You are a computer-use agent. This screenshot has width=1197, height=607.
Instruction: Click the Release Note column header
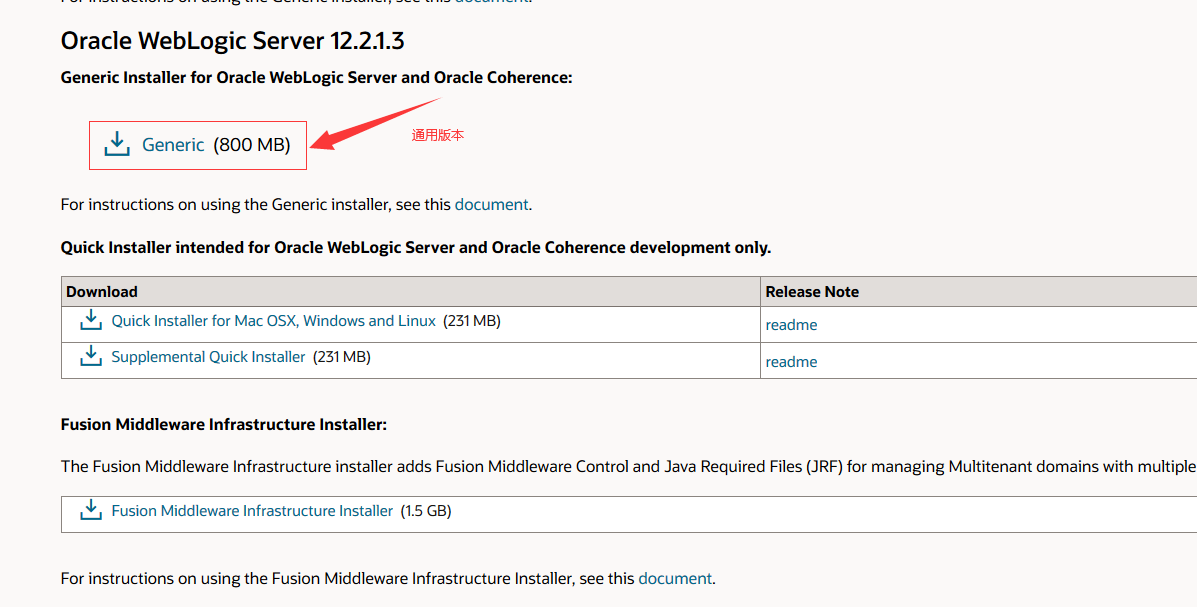click(811, 291)
